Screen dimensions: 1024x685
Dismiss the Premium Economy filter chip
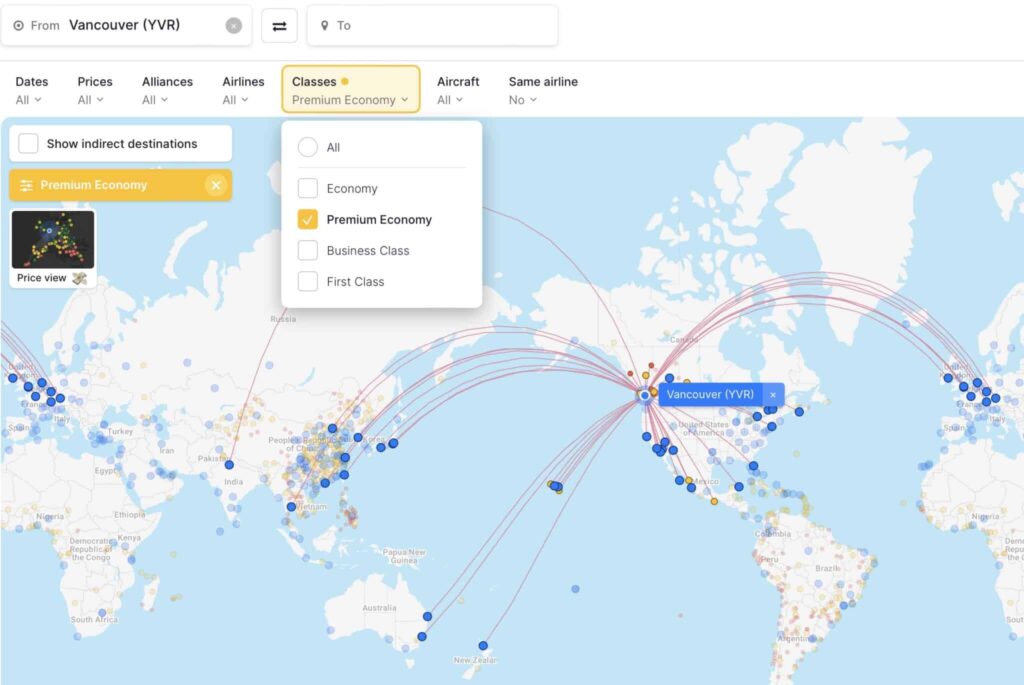[x=217, y=185]
